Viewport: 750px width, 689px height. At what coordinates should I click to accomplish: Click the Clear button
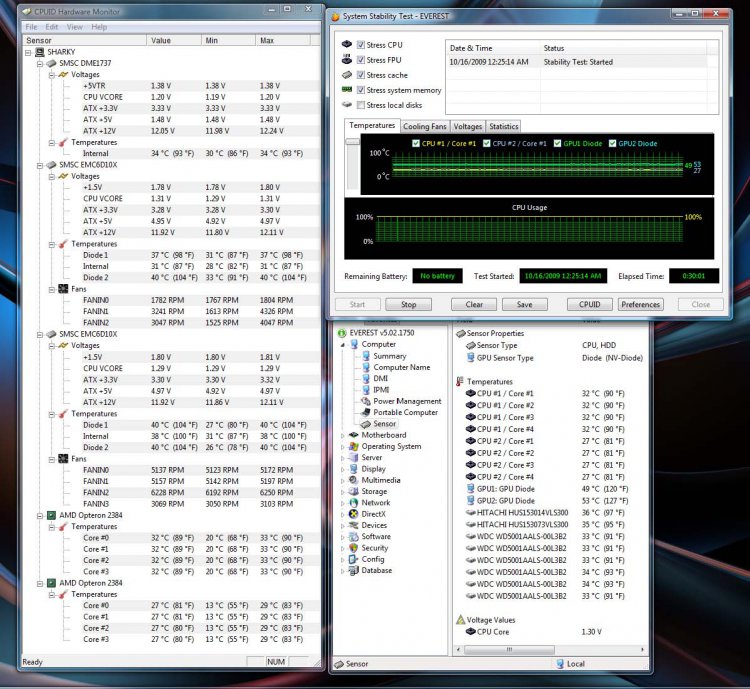click(474, 304)
